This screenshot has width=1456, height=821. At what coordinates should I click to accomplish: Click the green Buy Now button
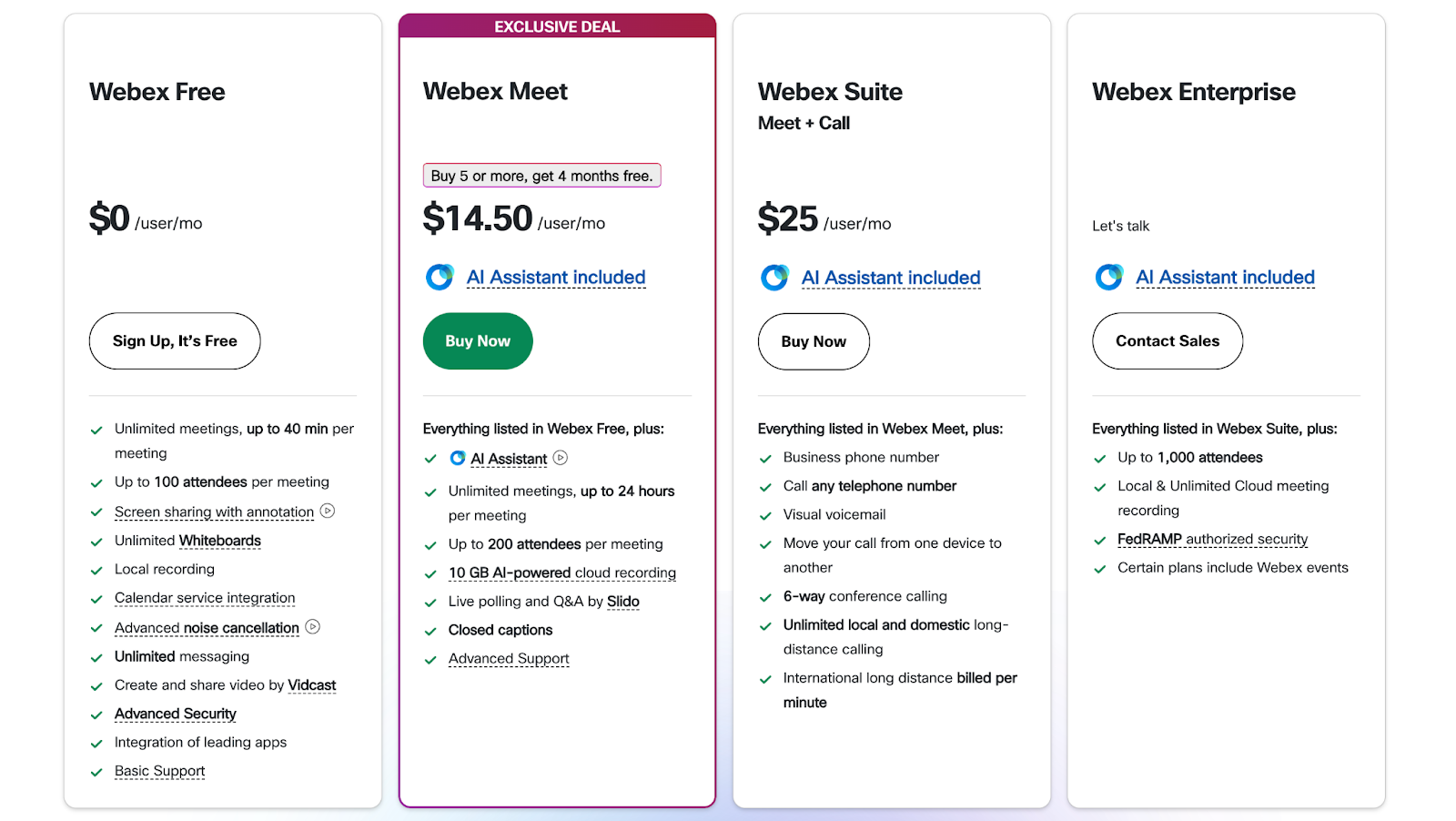(478, 341)
